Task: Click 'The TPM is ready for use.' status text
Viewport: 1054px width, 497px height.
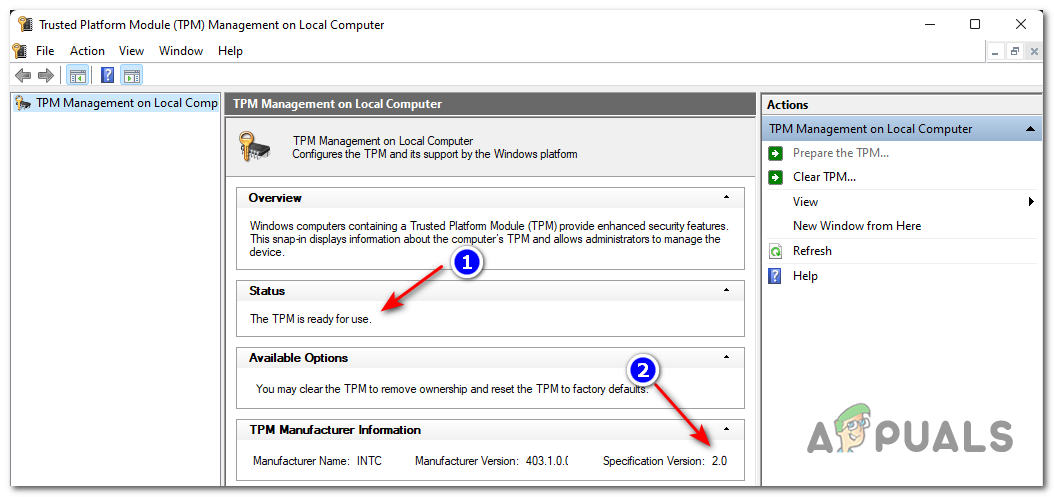Action: (x=311, y=319)
